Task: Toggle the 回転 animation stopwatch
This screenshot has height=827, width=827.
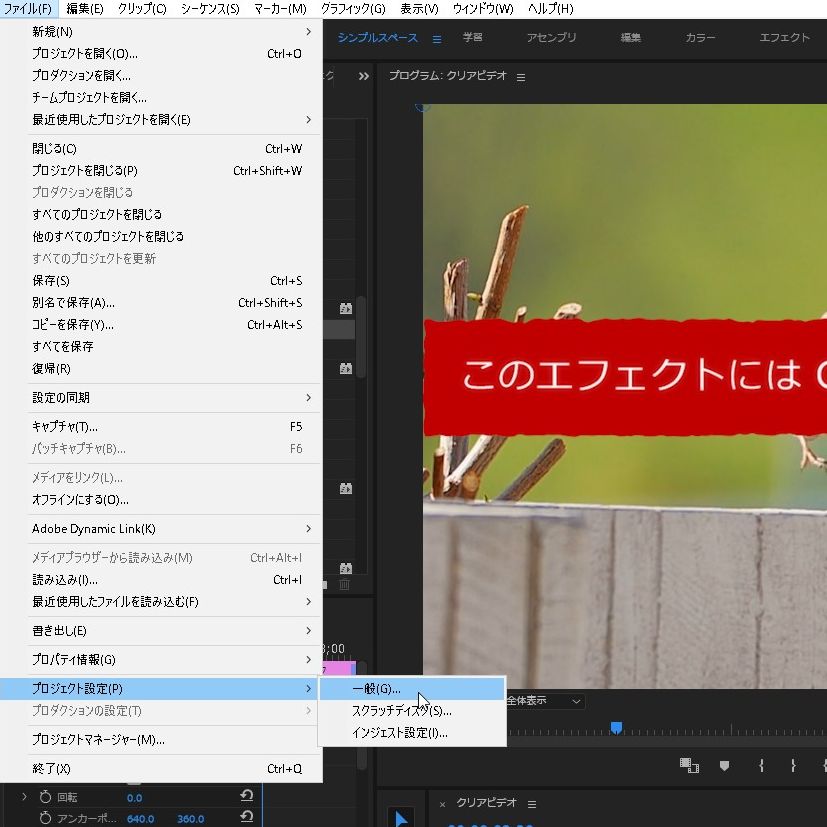Action: [45, 797]
